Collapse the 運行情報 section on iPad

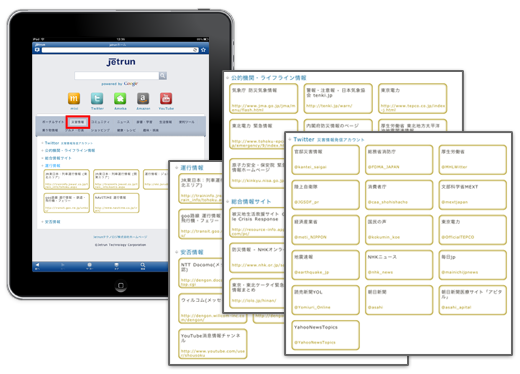(52, 166)
